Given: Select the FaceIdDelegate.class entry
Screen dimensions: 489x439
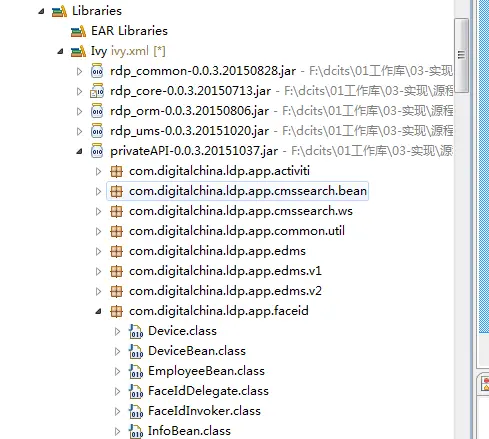Looking at the screenshot, I should click(208, 391).
